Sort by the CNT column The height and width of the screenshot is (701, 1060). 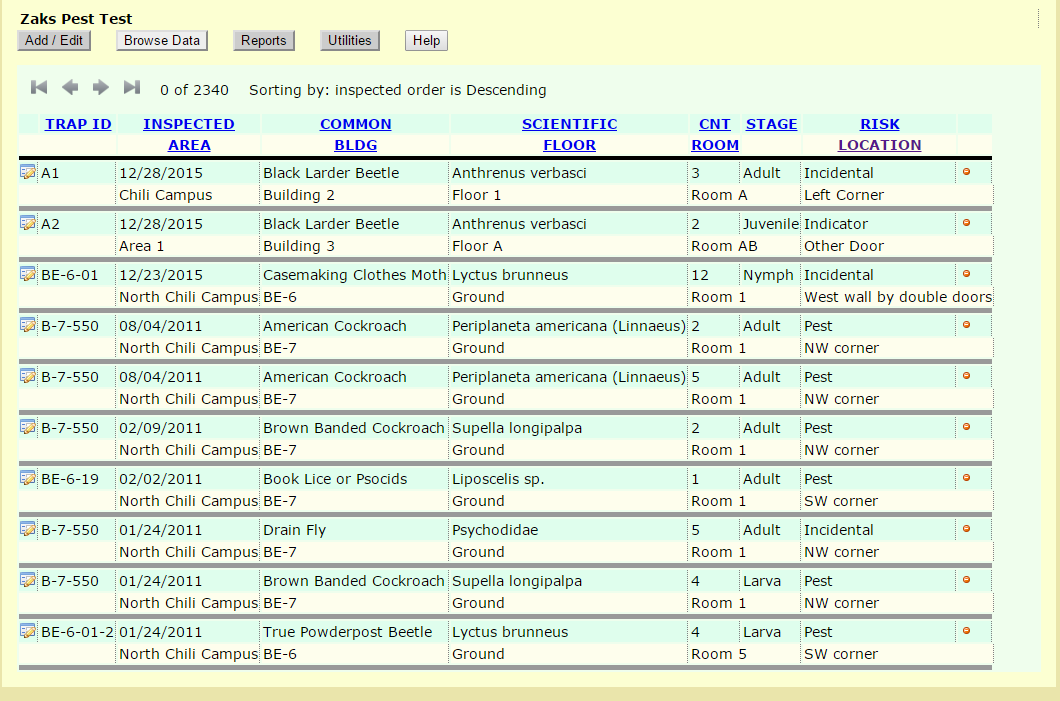(715, 124)
